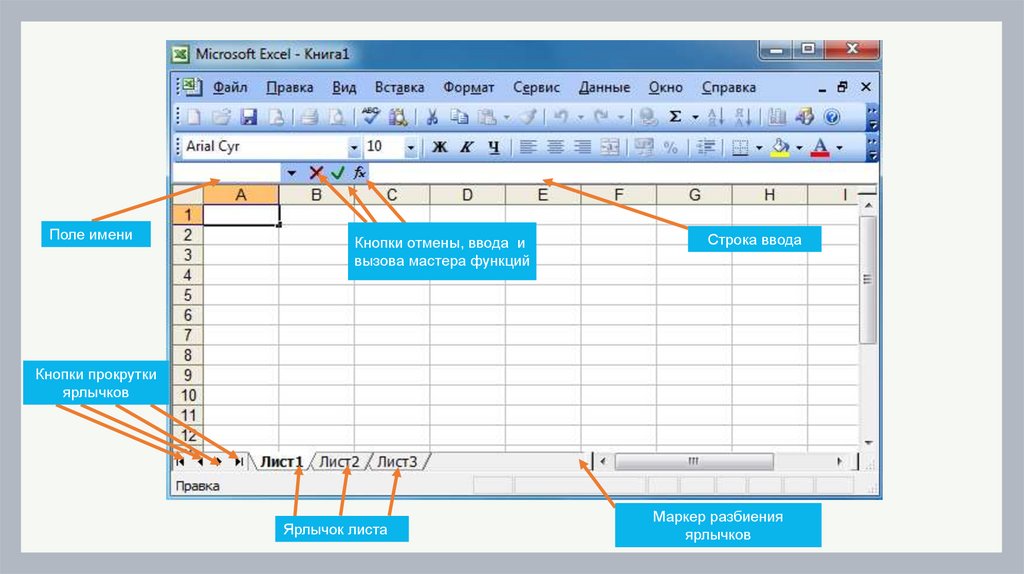Image resolution: width=1024 pixels, height=574 pixels.
Task: Click the Redo arrow icon
Action: 601,117
